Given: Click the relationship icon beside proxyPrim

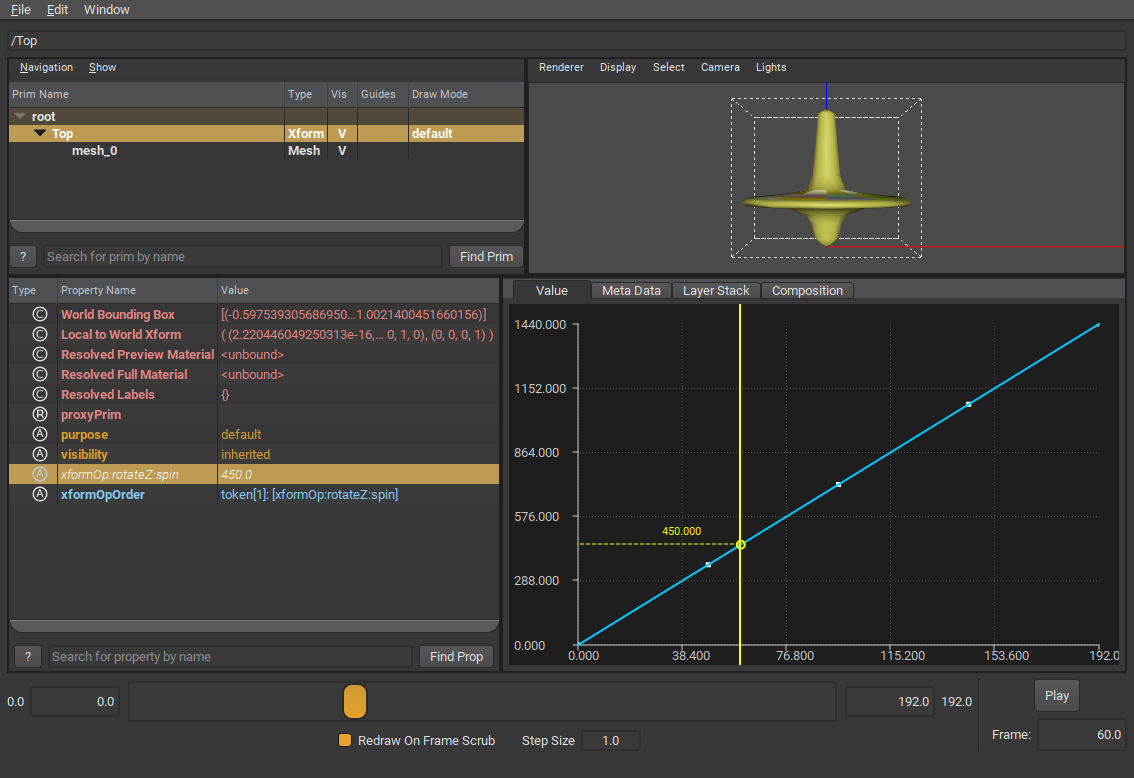Looking at the screenshot, I should [40, 414].
